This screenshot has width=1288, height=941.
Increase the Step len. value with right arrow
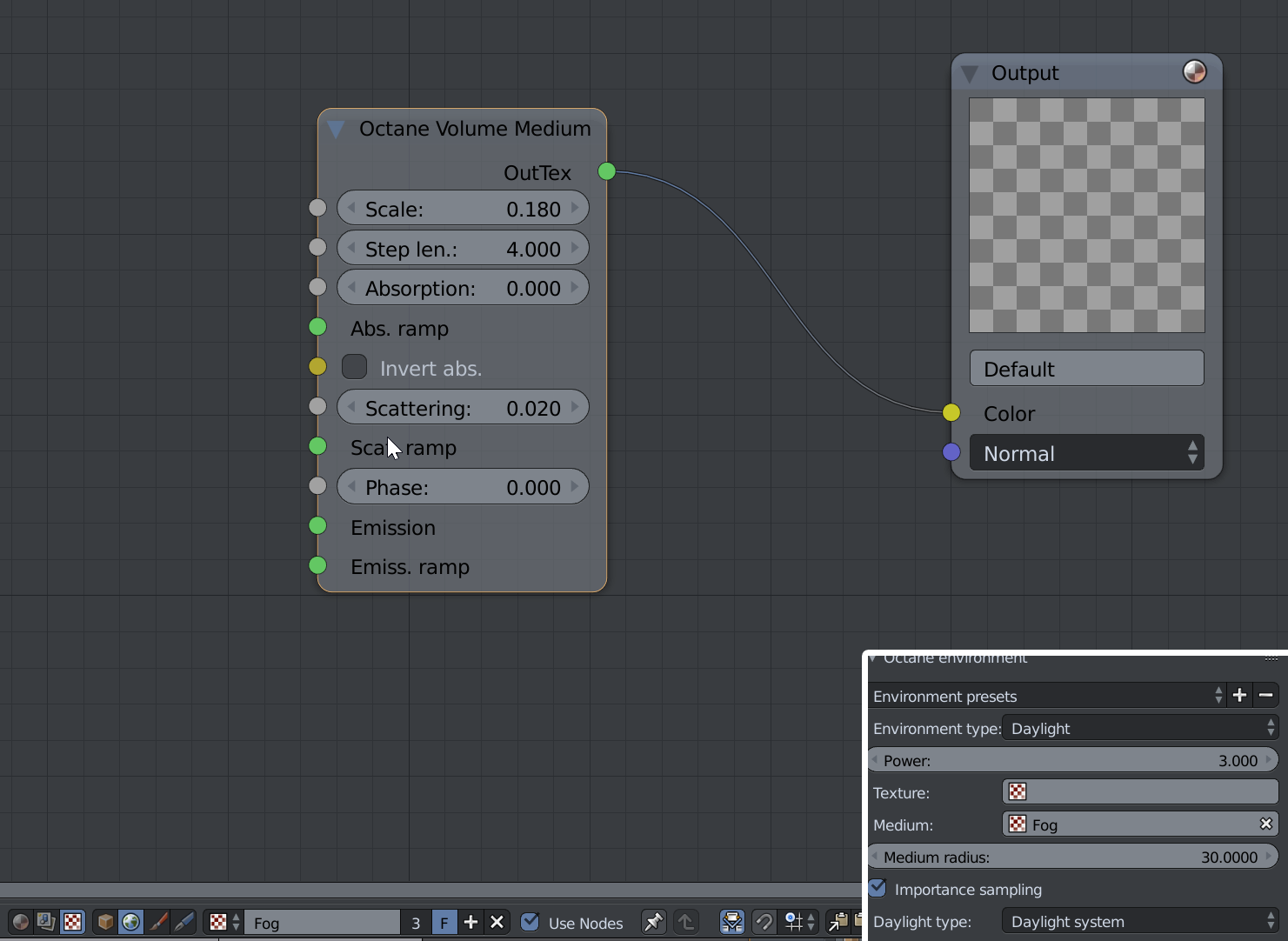coord(575,249)
